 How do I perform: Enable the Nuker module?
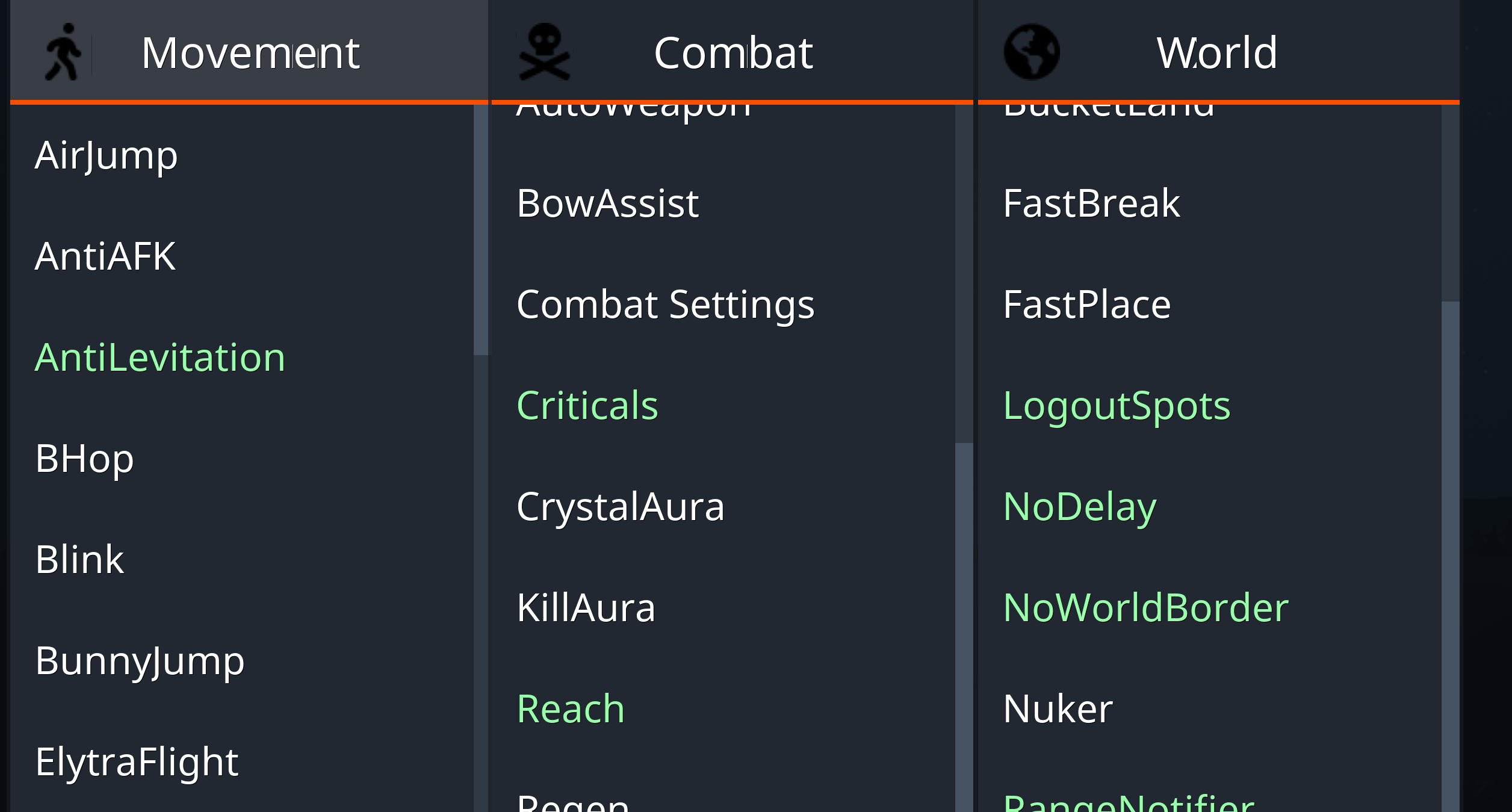(x=1210, y=708)
